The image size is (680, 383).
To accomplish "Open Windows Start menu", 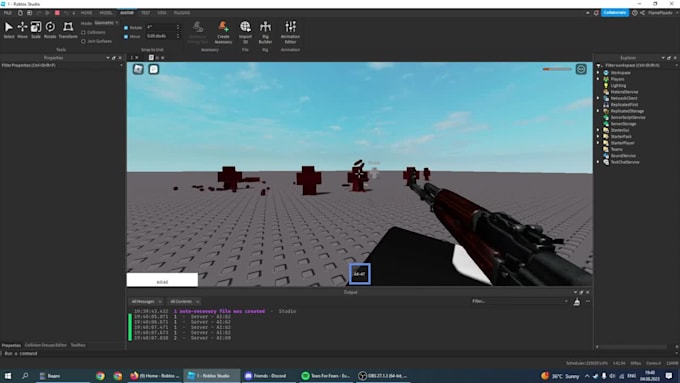I will coord(8,376).
